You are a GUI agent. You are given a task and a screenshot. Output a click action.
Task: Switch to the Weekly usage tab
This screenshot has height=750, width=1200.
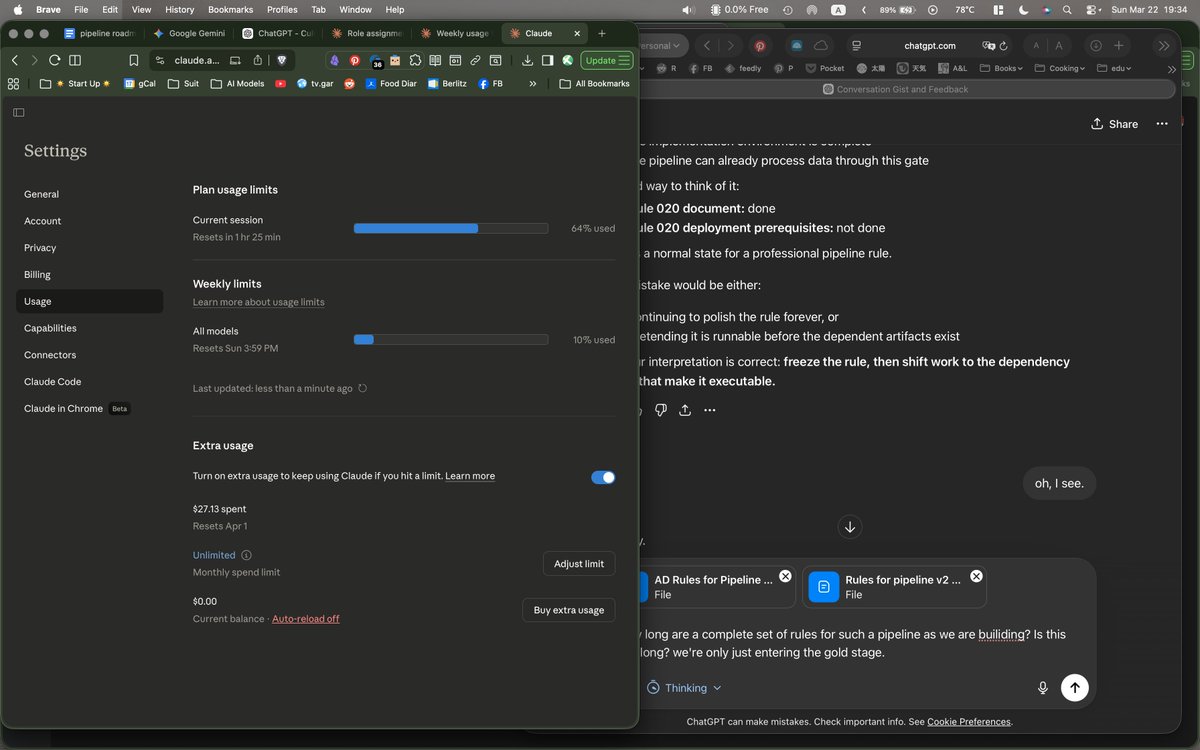455,33
